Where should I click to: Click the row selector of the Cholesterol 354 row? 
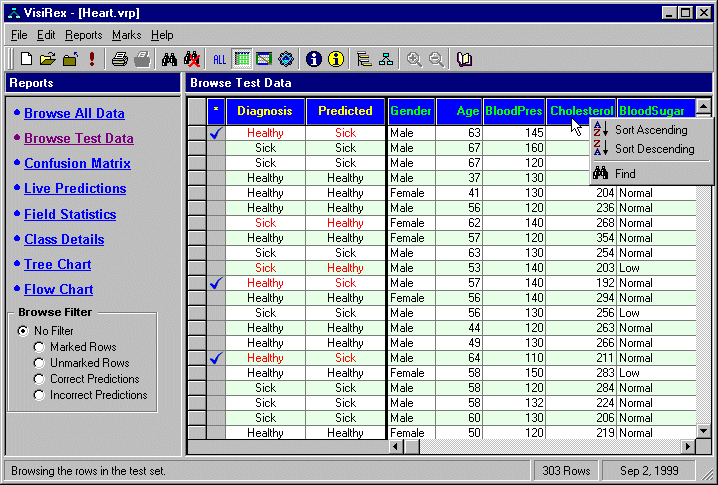point(197,238)
